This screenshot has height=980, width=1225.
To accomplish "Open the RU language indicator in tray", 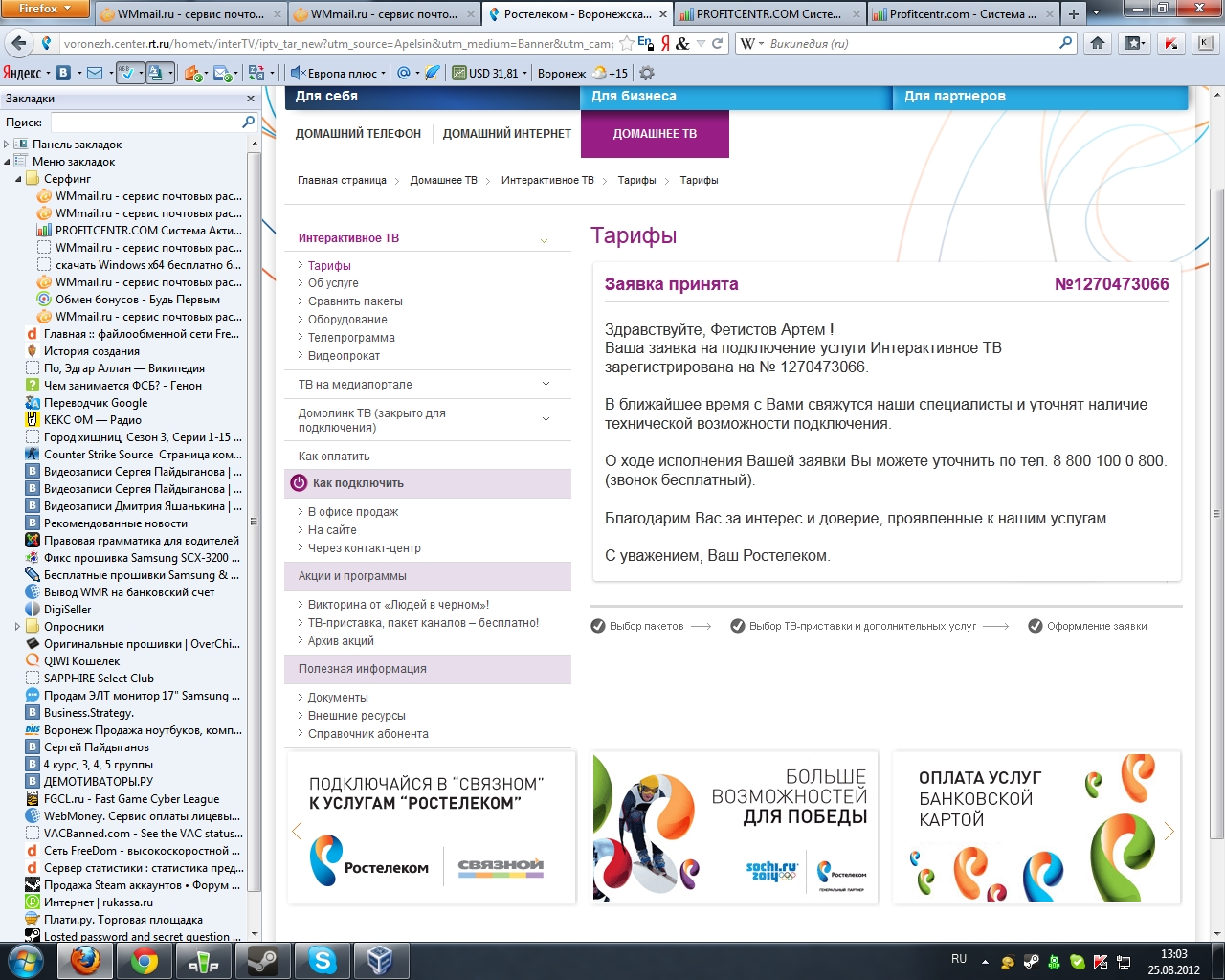I will click(959, 959).
